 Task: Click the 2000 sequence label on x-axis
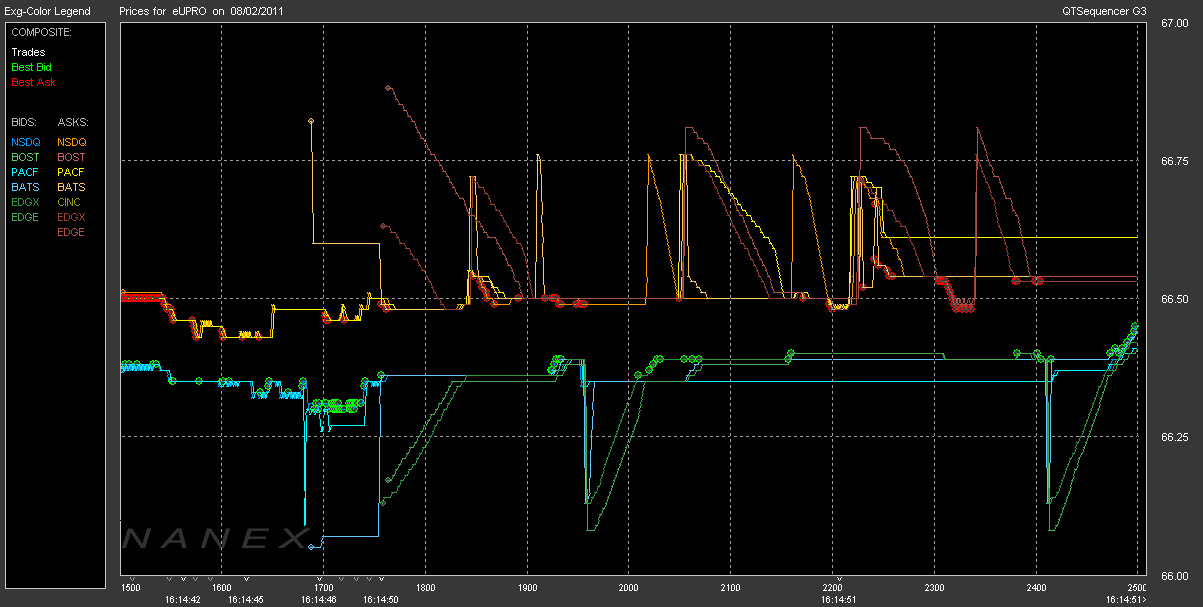point(629,588)
